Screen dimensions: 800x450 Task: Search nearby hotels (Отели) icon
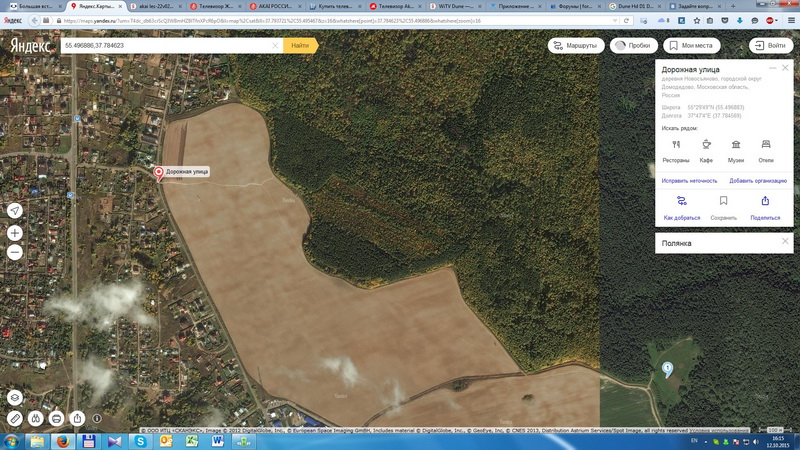coord(765,145)
